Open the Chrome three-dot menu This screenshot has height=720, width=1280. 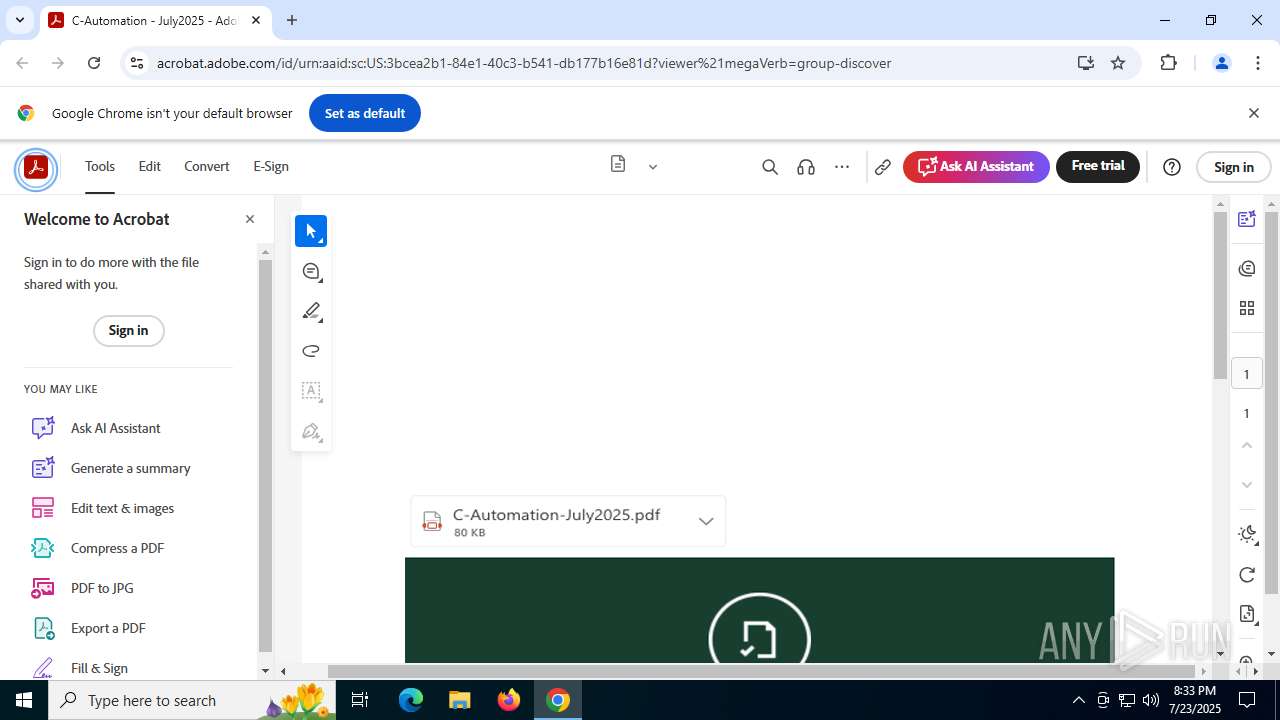click(1258, 63)
